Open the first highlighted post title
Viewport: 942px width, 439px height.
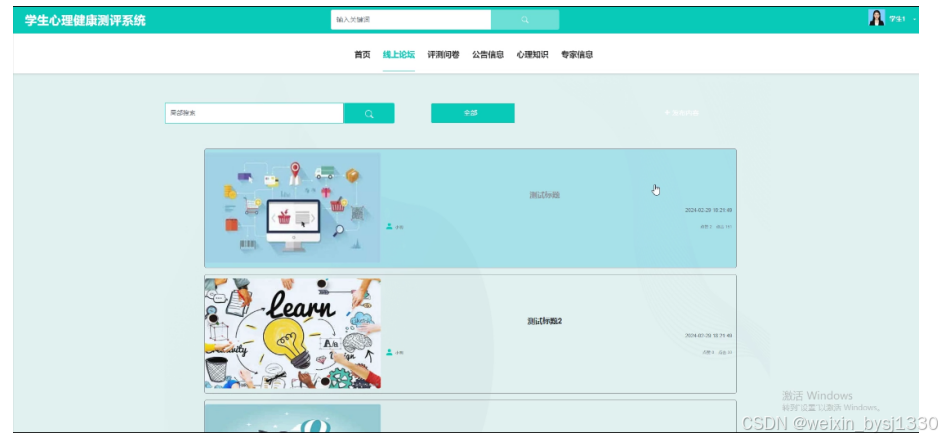(x=544, y=195)
